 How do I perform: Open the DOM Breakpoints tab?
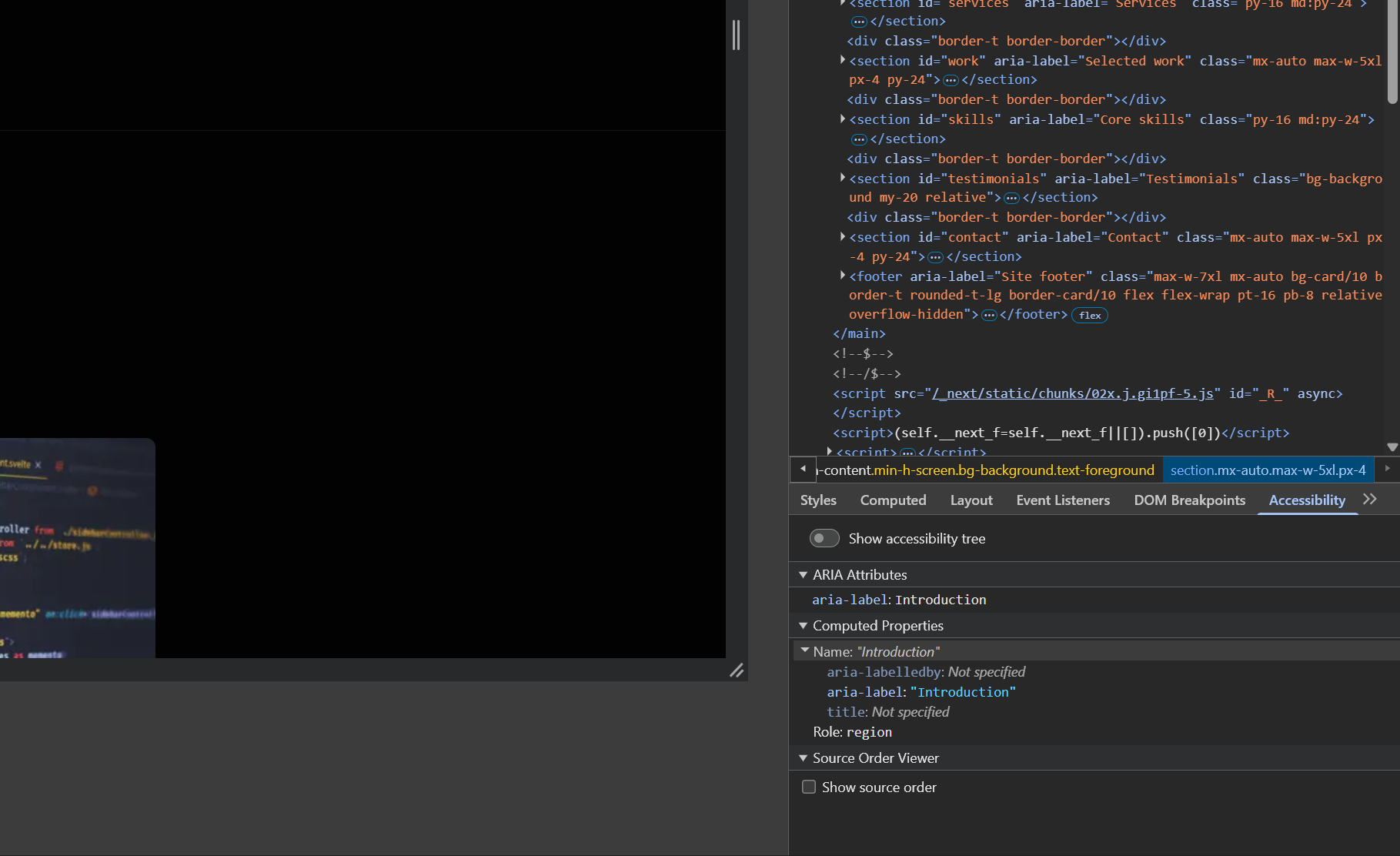1189,500
